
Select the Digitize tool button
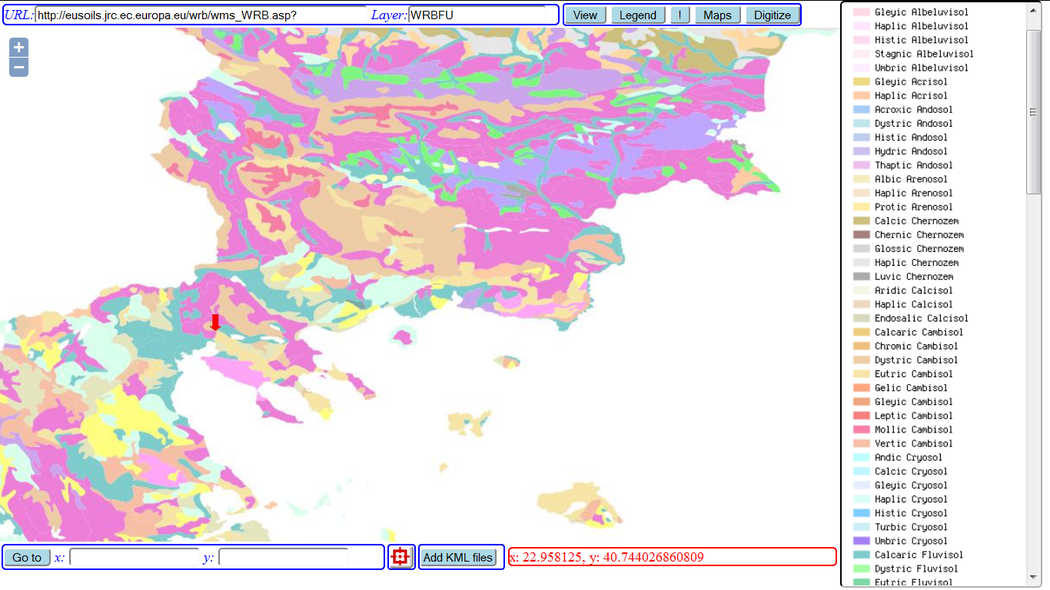[x=772, y=15]
